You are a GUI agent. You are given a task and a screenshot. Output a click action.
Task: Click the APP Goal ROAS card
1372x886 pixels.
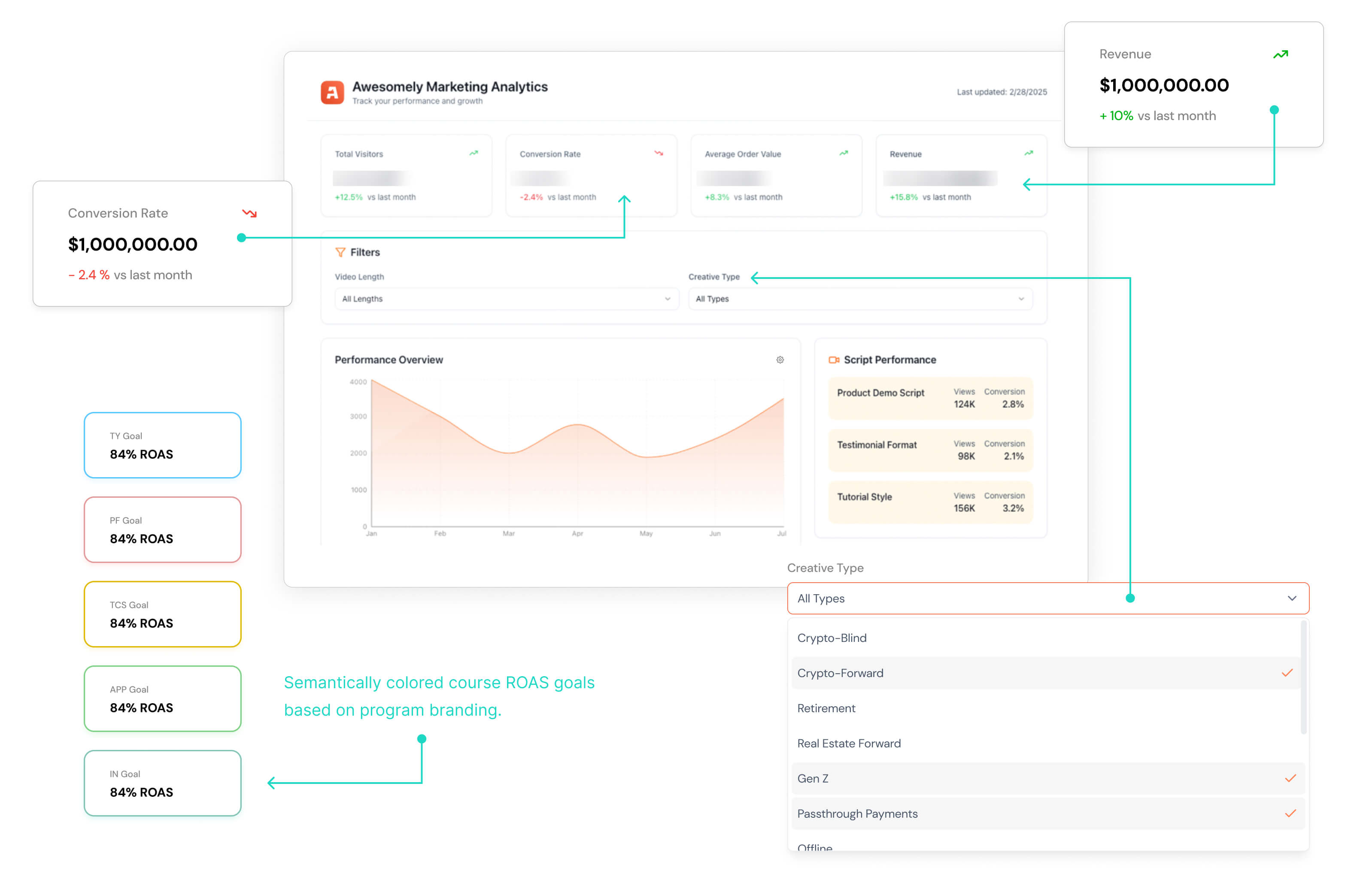[162, 699]
